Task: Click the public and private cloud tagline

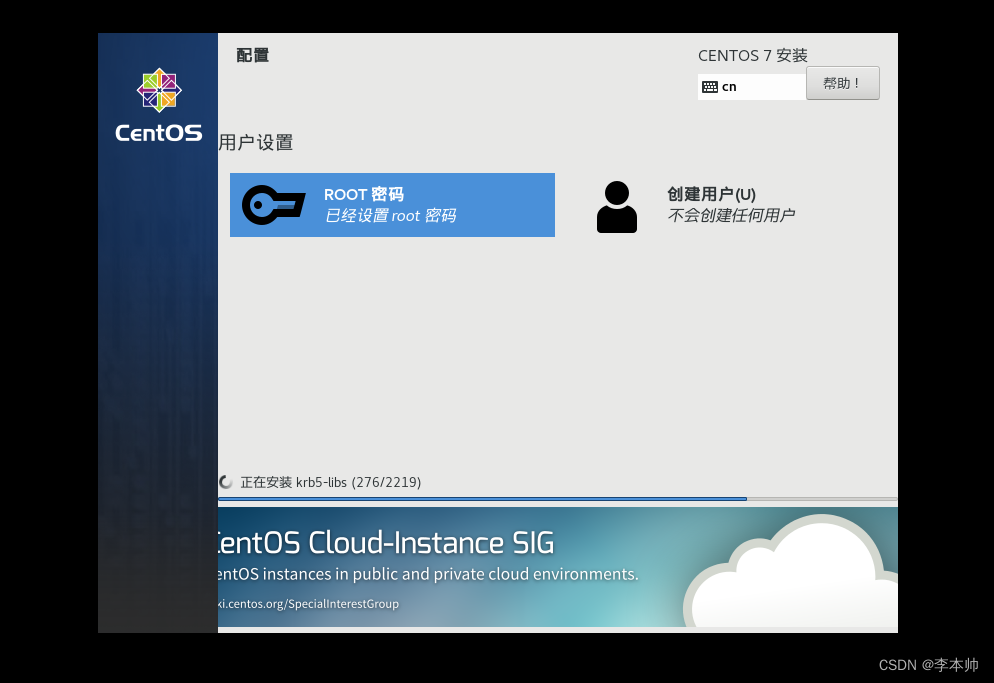Action: 428,574
